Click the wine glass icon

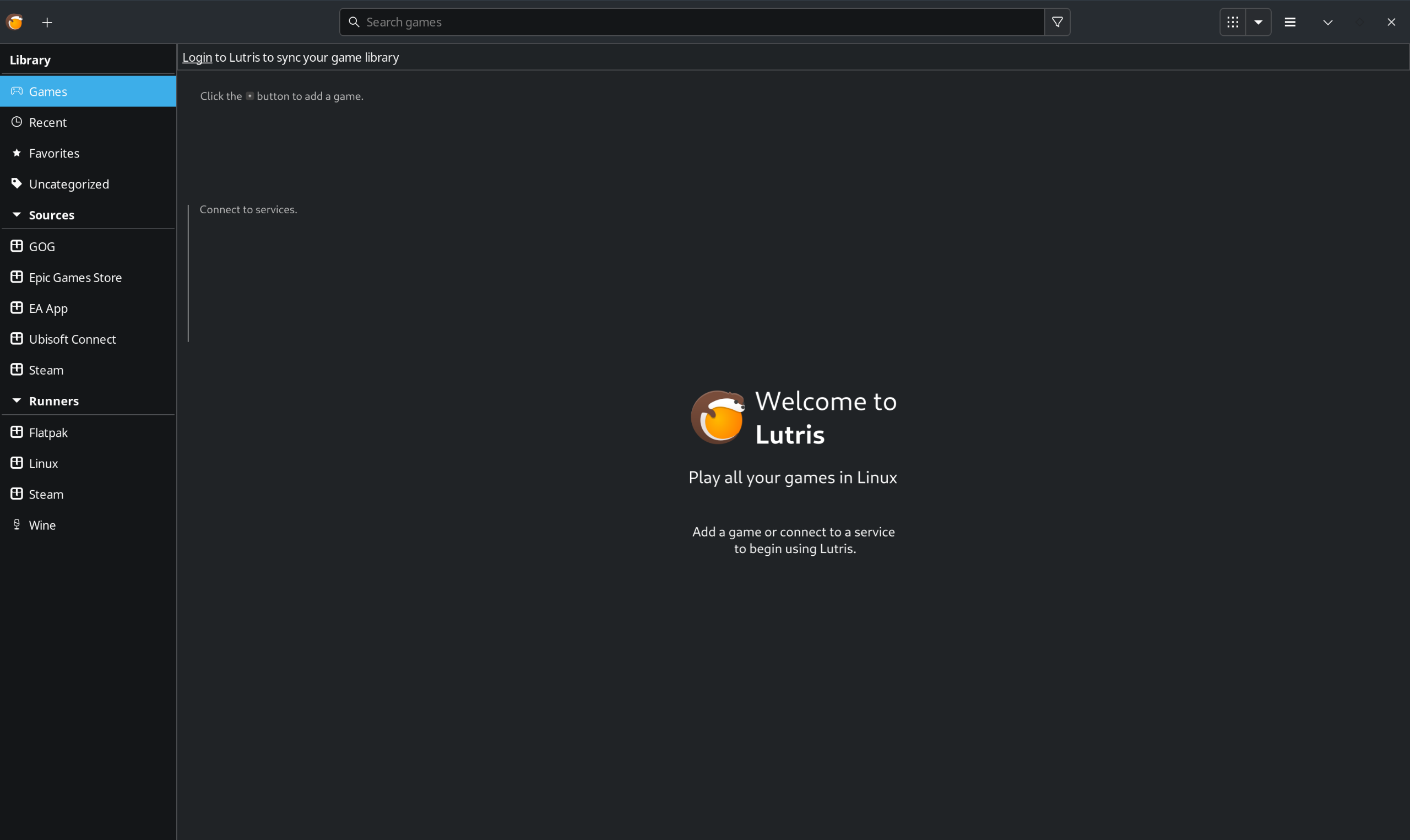17,525
